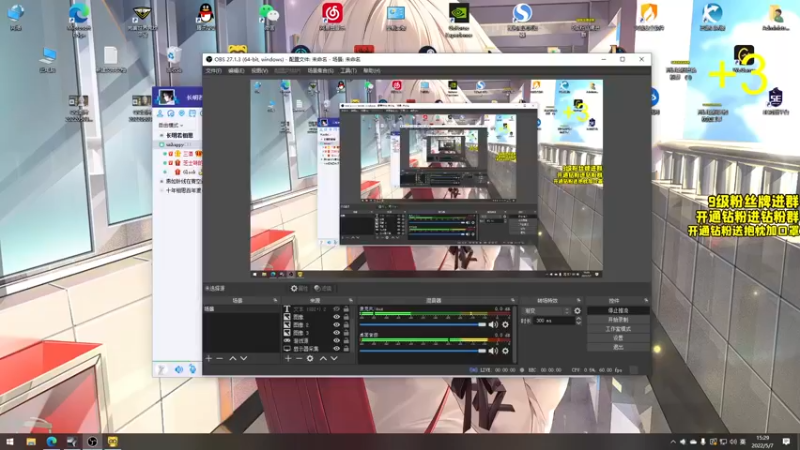Open the QQ penguin desktop icon
Image resolution: width=800 pixels, height=450 pixels.
pyautogui.click(x=205, y=16)
